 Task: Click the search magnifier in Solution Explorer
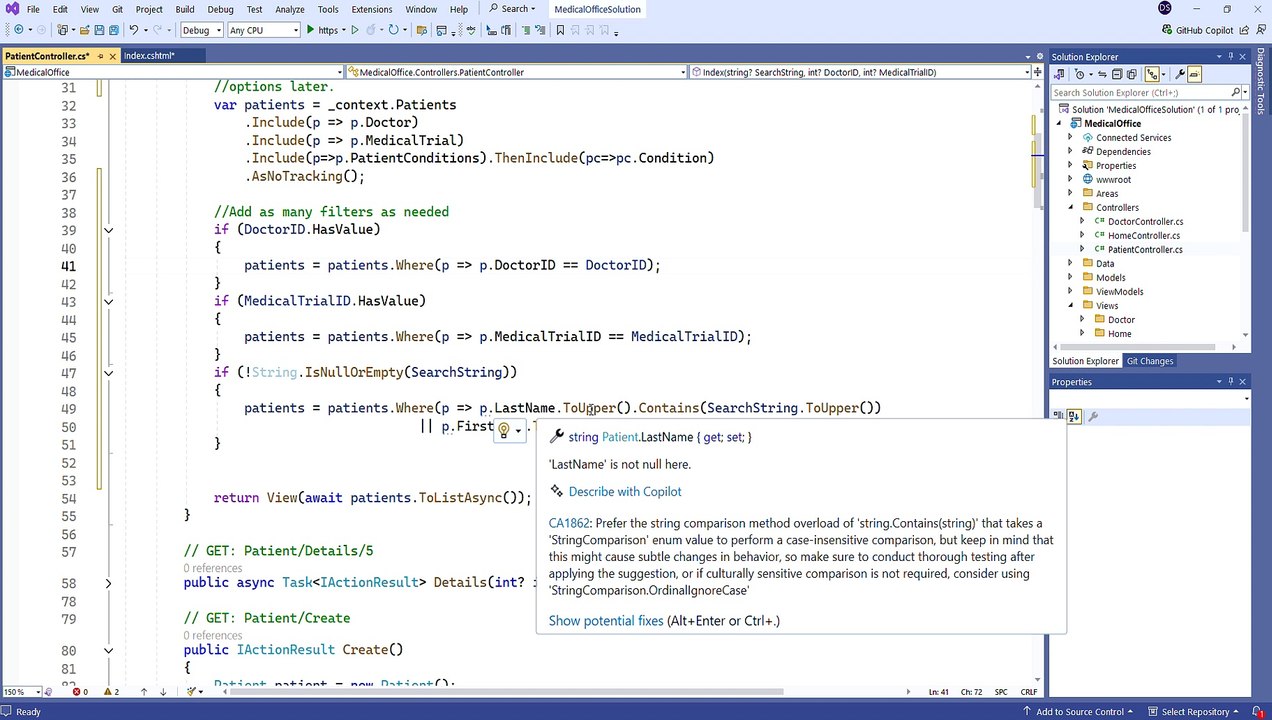(x=1235, y=92)
